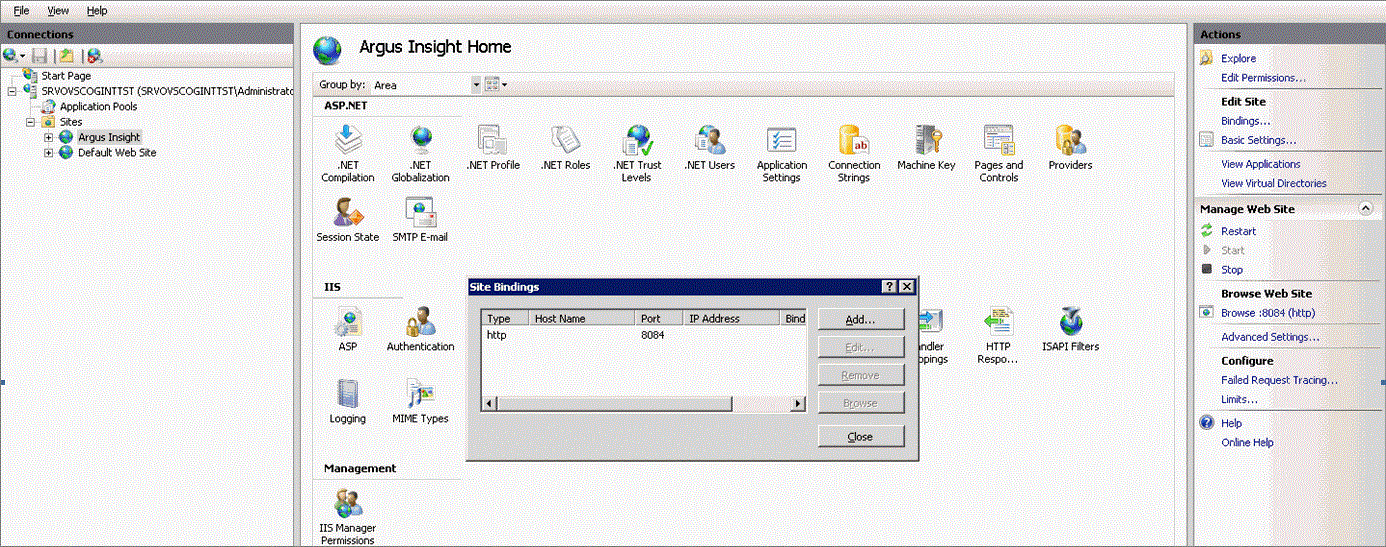Image resolution: width=1386 pixels, height=547 pixels.
Task: Collapse the Sites tree node
Action: [30, 122]
